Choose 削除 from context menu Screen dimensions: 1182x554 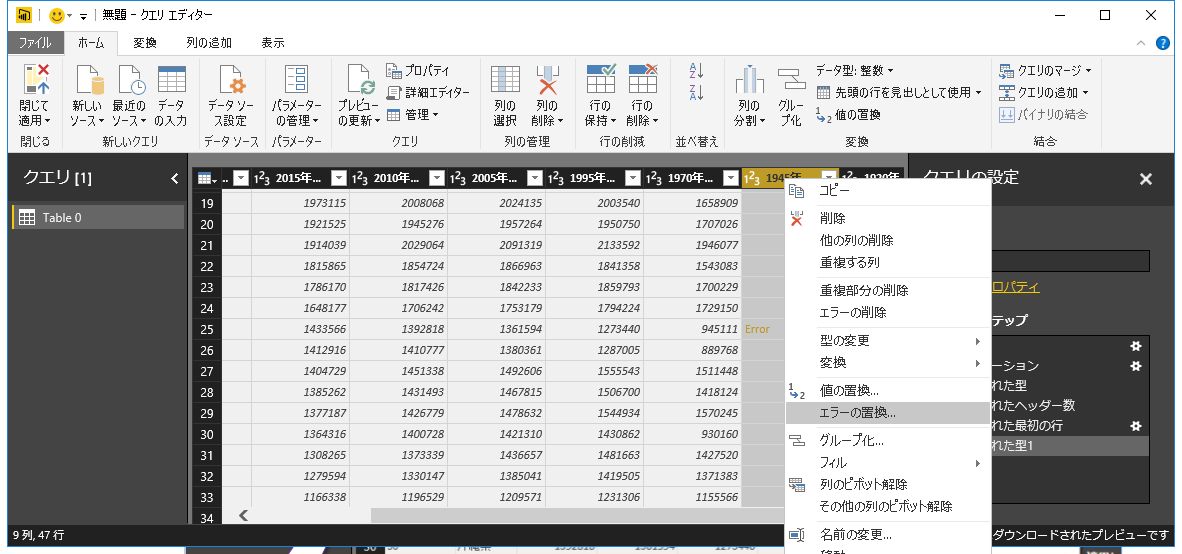[887, 219]
